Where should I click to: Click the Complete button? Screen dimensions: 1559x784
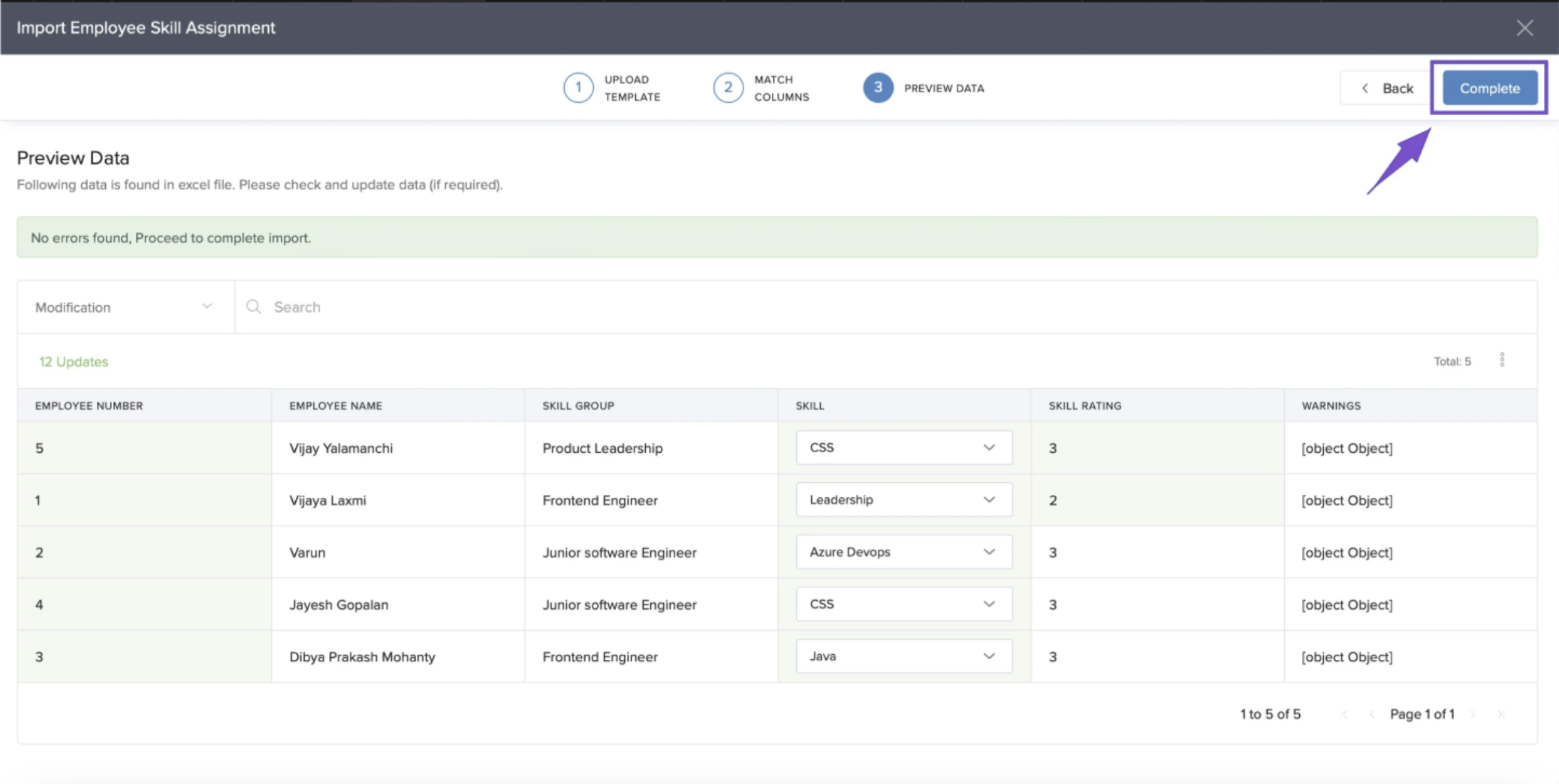[x=1489, y=88]
